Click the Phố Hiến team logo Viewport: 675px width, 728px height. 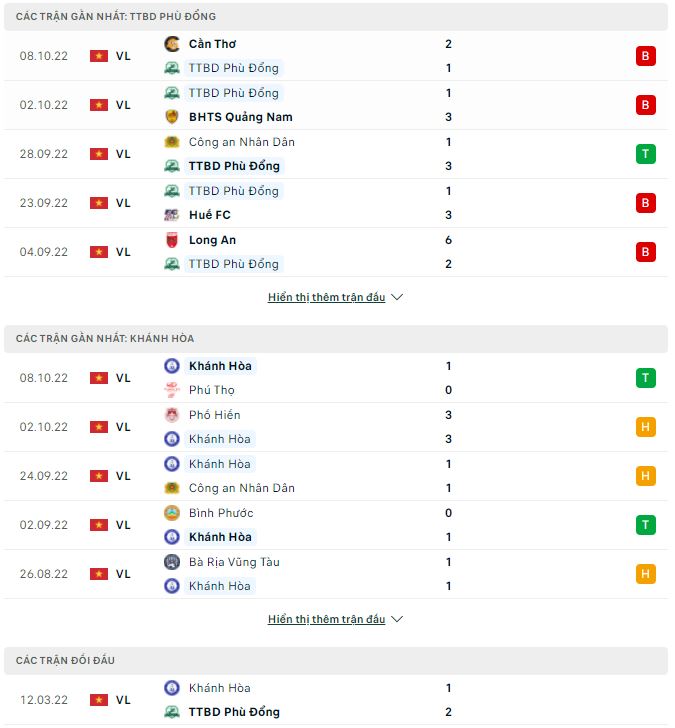172,415
